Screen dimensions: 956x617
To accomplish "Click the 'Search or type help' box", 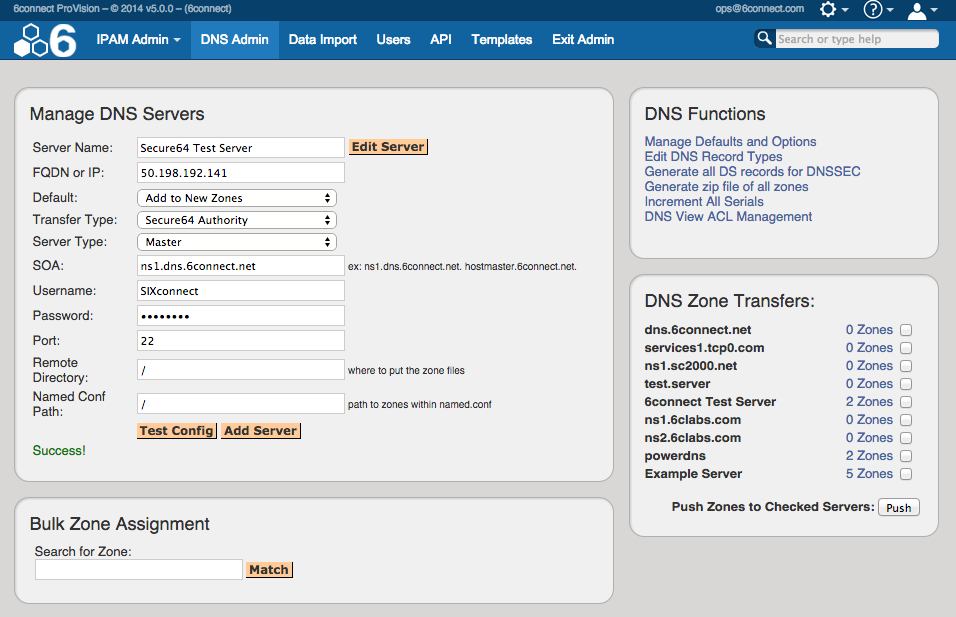I will [x=857, y=39].
